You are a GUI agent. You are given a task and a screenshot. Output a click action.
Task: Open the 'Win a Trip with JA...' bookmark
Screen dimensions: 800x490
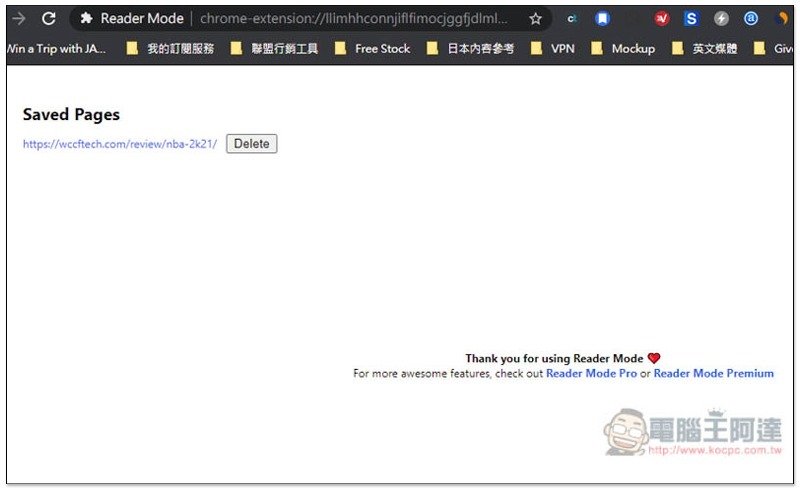pyautogui.click(x=56, y=49)
